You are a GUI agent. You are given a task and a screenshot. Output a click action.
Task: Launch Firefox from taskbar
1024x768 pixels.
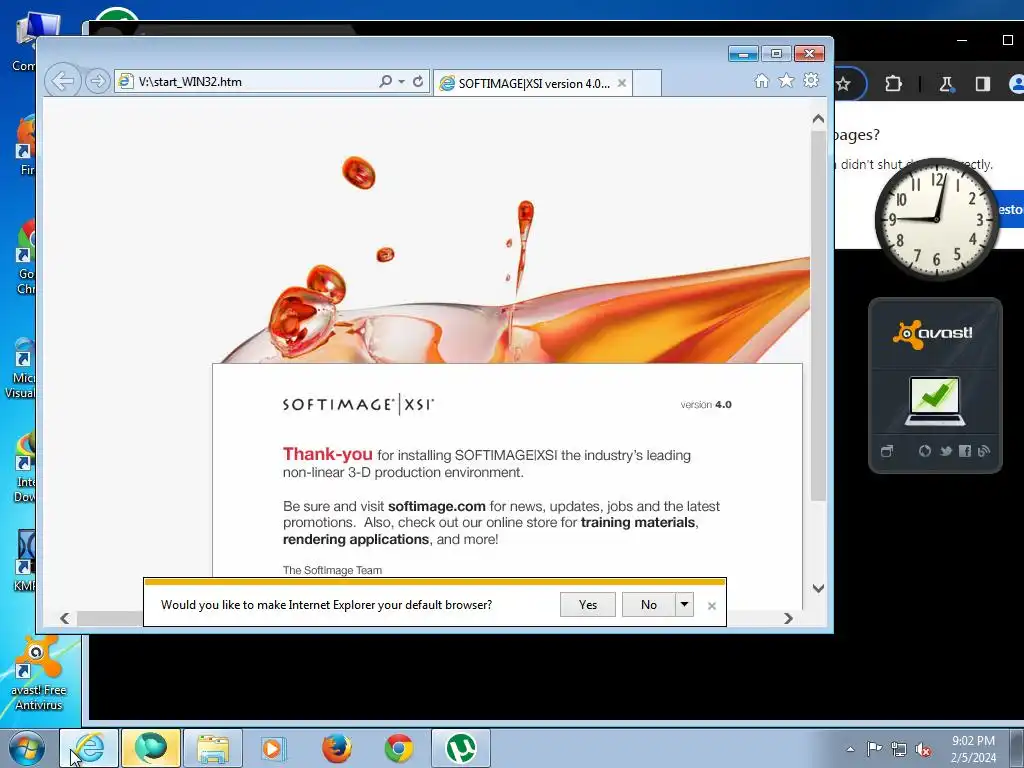(x=336, y=748)
